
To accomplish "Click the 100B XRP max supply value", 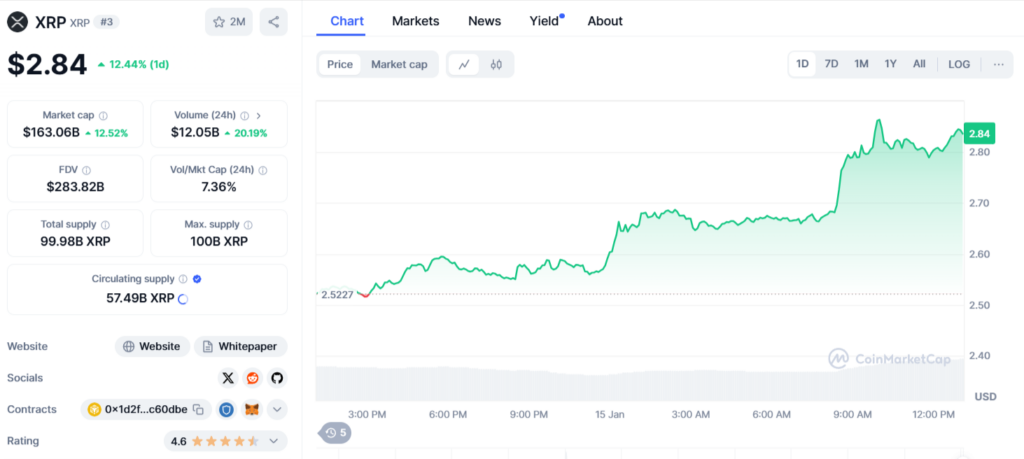I will coord(219,241).
